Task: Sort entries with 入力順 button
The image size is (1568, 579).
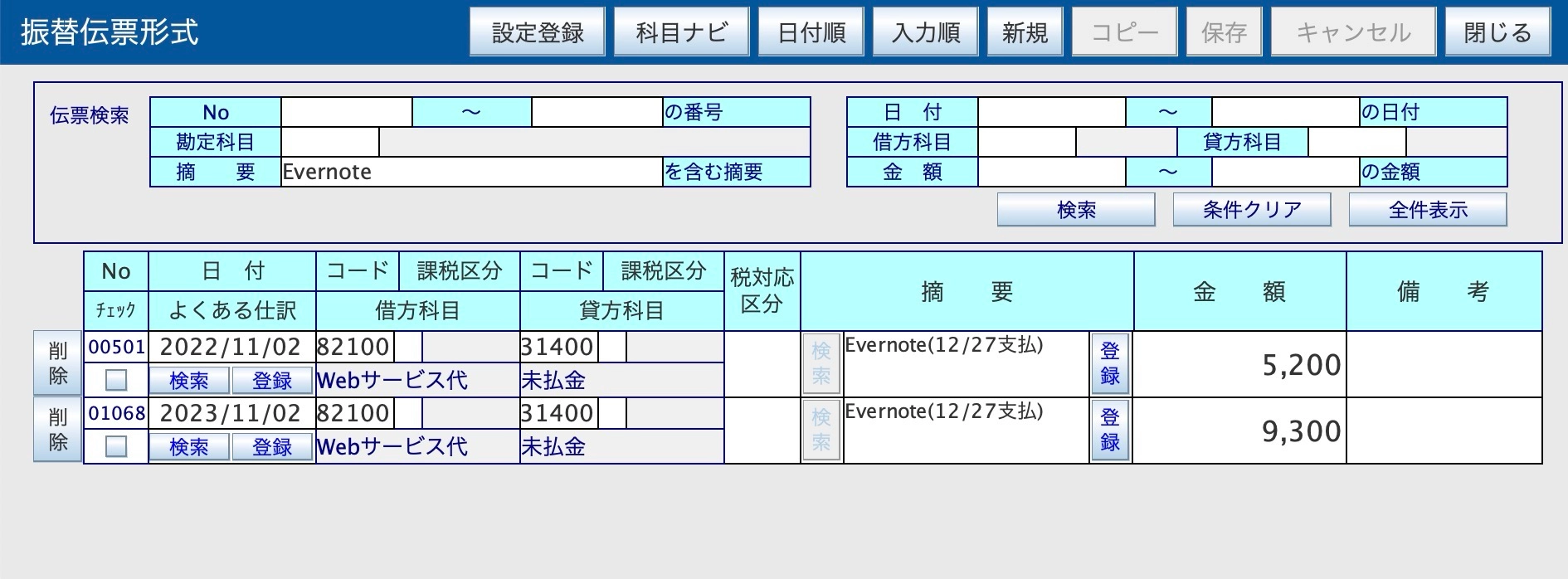Action: point(925,32)
